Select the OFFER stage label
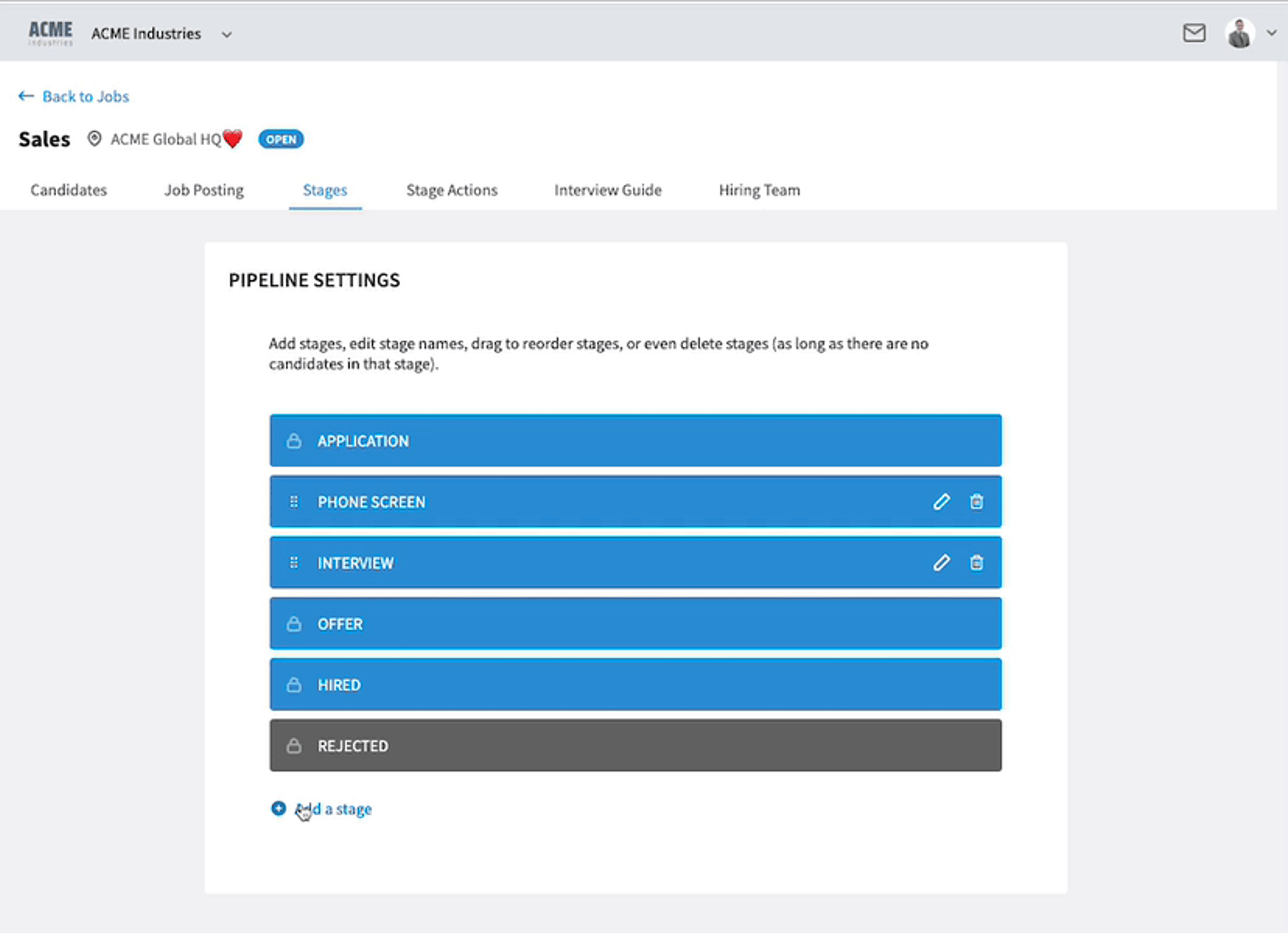The image size is (1288, 933). (x=340, y=624)
